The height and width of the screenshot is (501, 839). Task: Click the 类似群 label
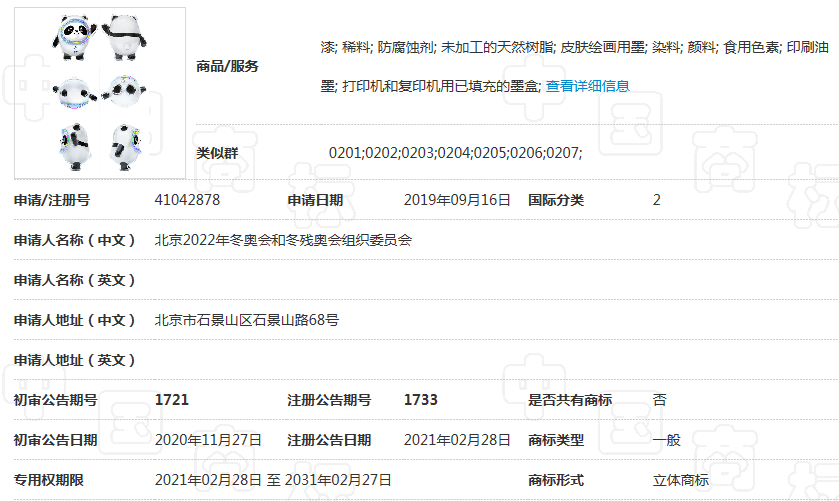click(x=217, y=154)
